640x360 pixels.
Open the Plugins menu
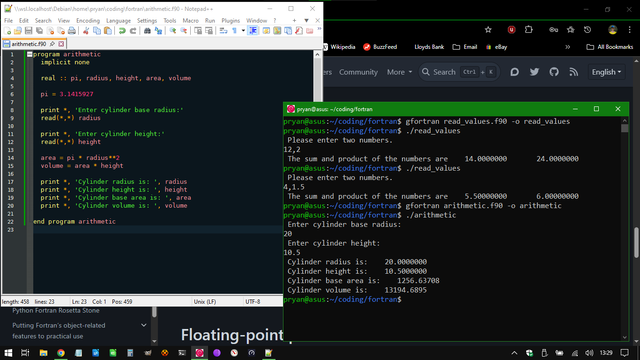point(231,20)
